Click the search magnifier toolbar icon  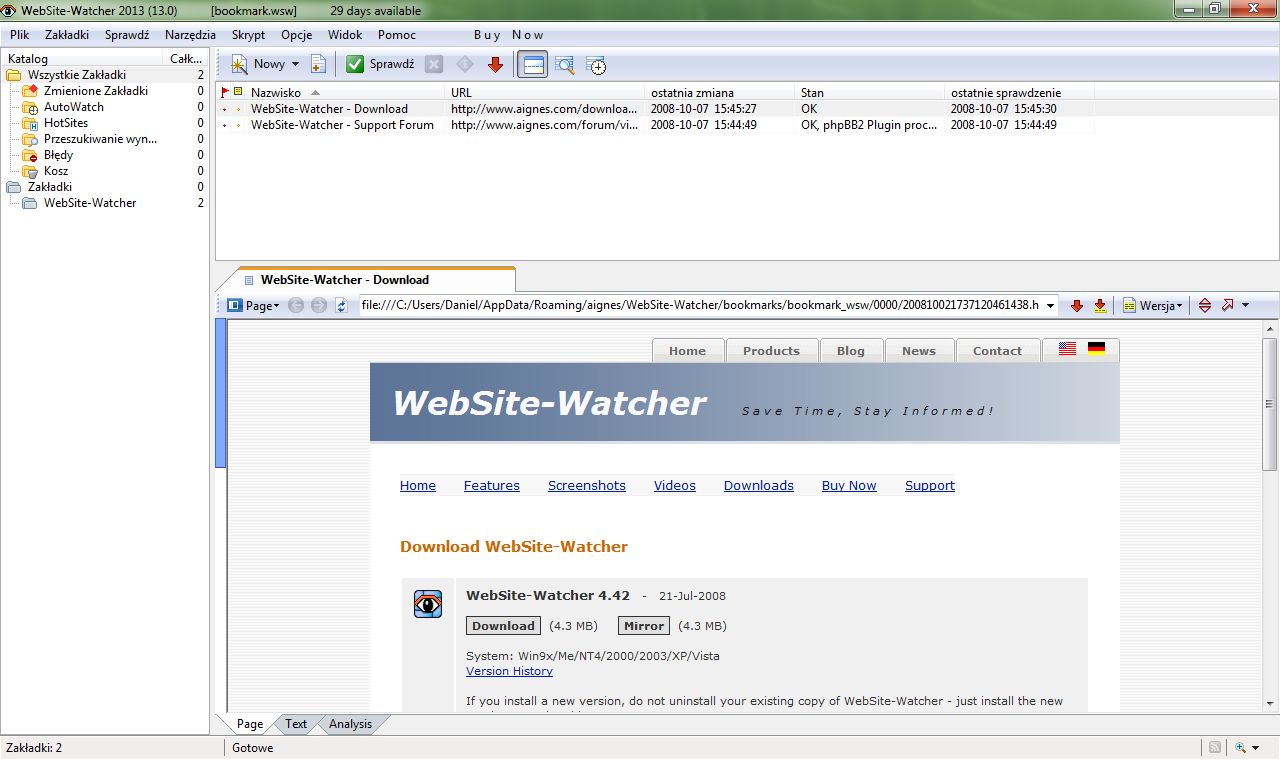click(565, 65)
